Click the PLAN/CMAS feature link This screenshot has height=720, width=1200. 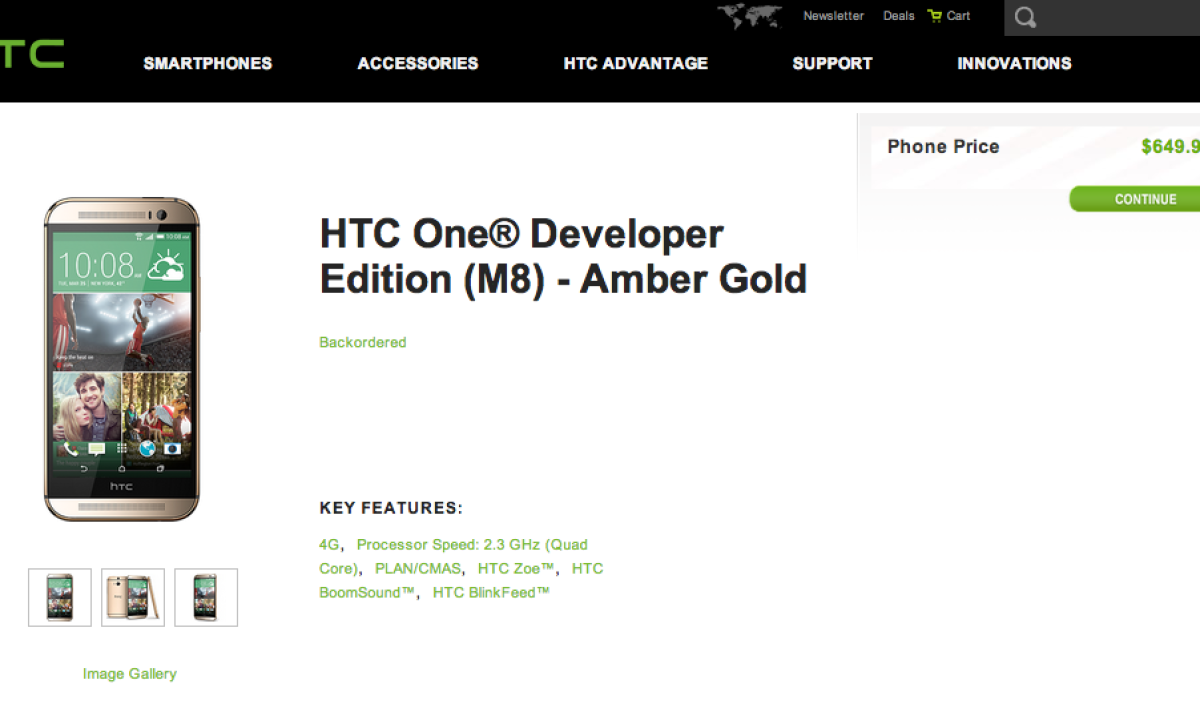tap(418, 569)
